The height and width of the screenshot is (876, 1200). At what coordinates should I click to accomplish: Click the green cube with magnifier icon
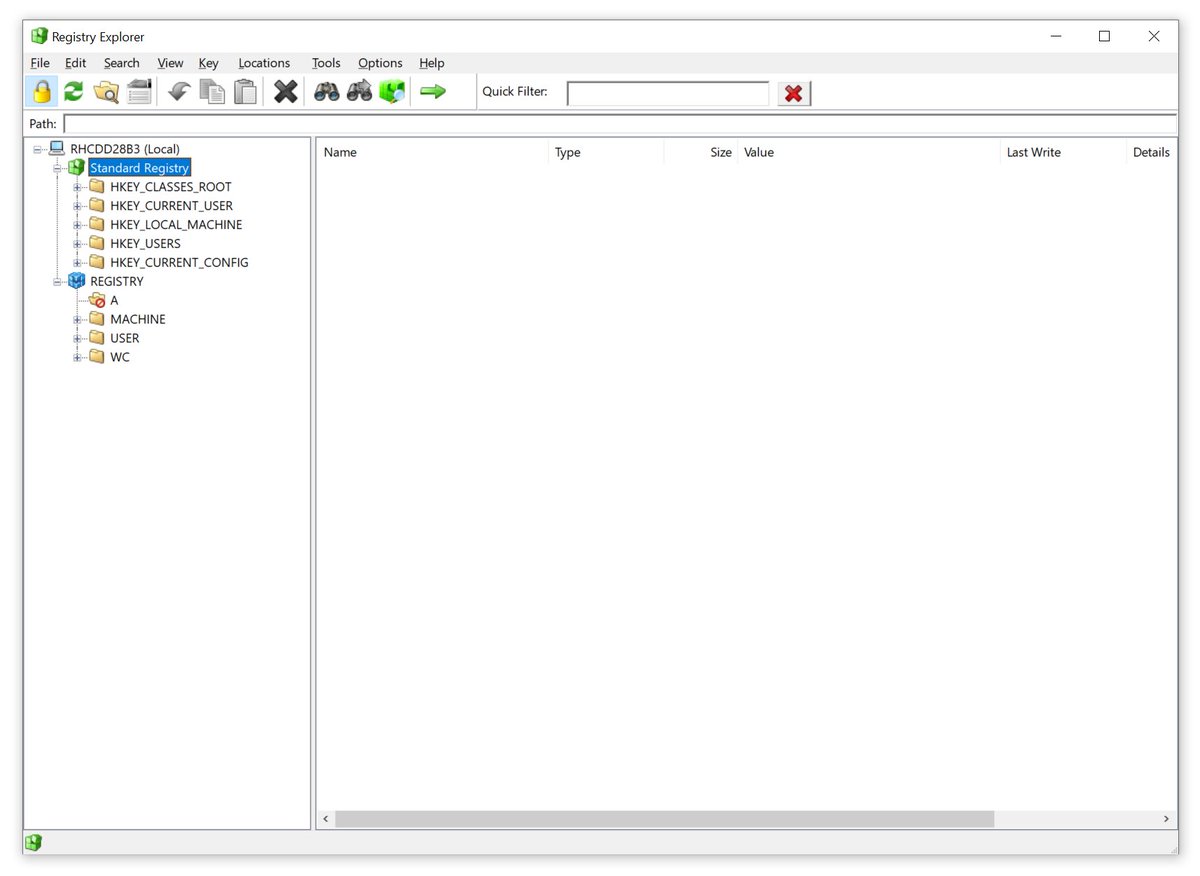(392, 92)
